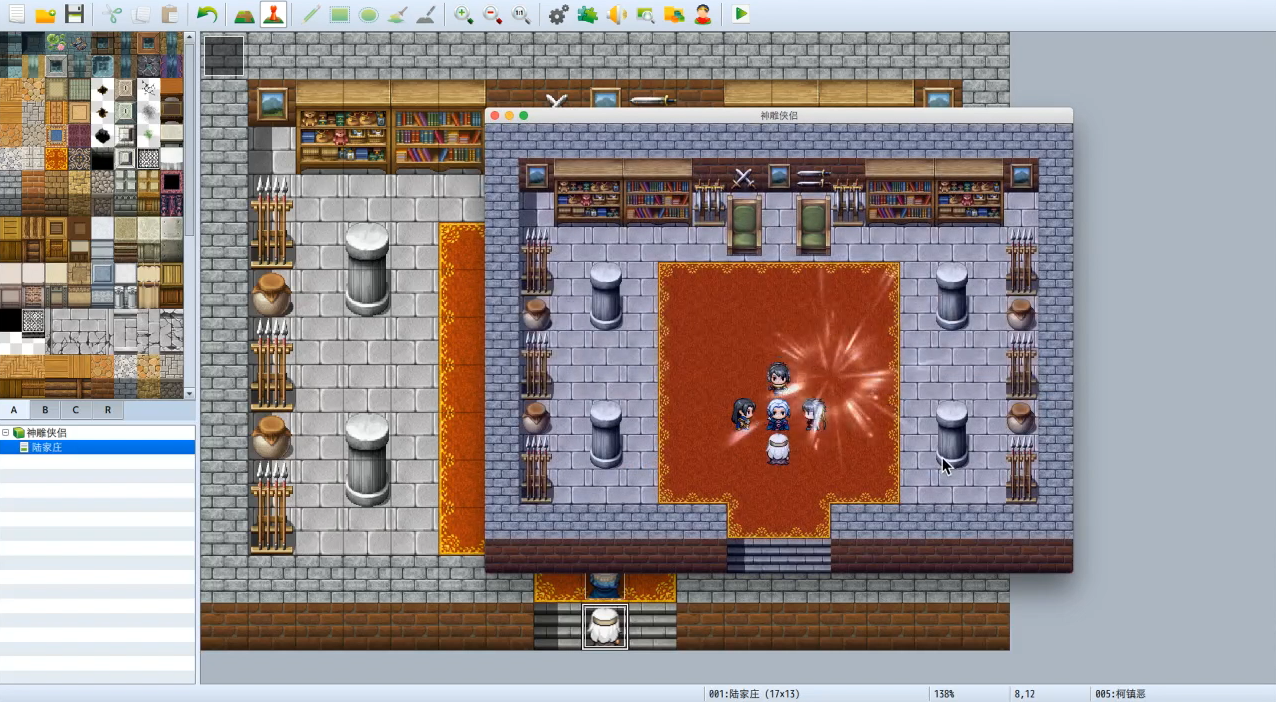
Task: Click the 8,12 coordinates in status bar
Action: (x=1025, y=693)
